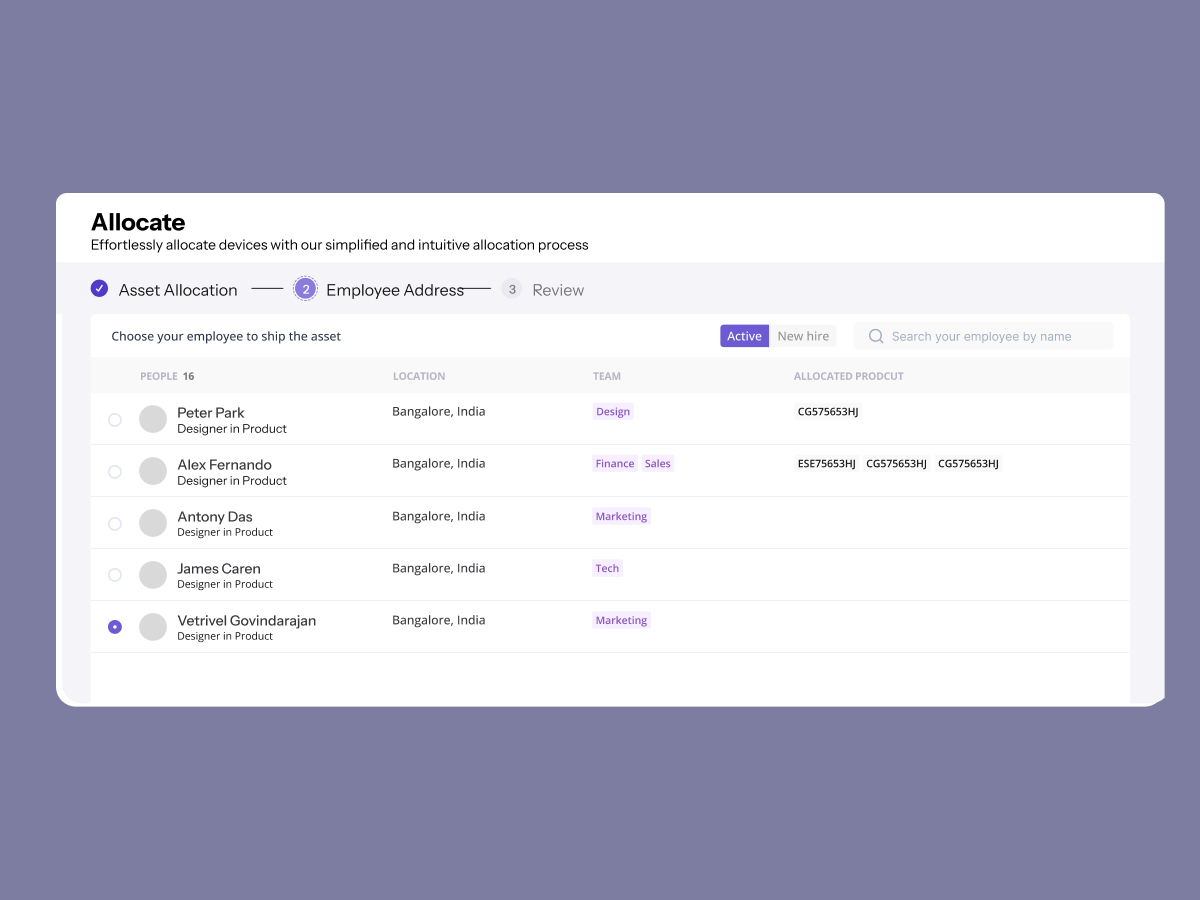Click the Tech team tag for James Caren

click(607, 568)
